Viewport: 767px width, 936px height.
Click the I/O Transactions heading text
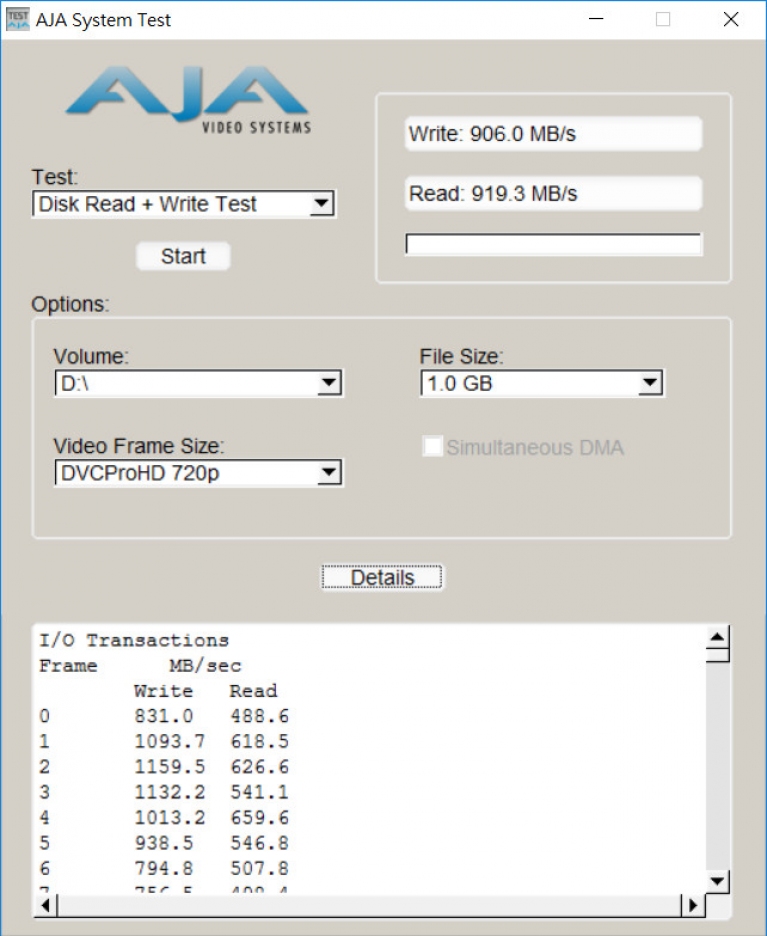coord(134,641)
